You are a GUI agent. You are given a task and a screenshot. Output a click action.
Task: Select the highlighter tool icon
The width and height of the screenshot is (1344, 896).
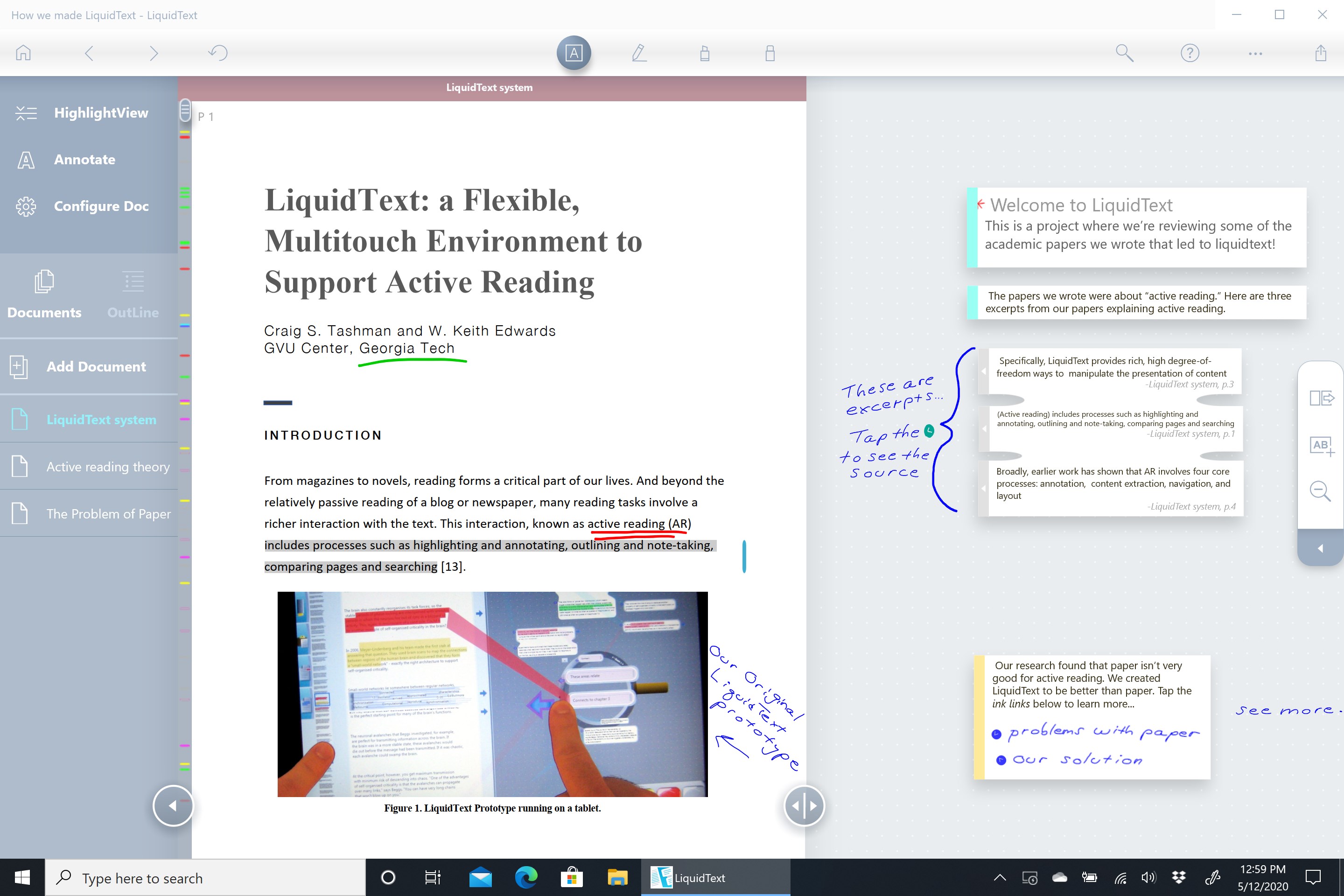coord(705,53)
